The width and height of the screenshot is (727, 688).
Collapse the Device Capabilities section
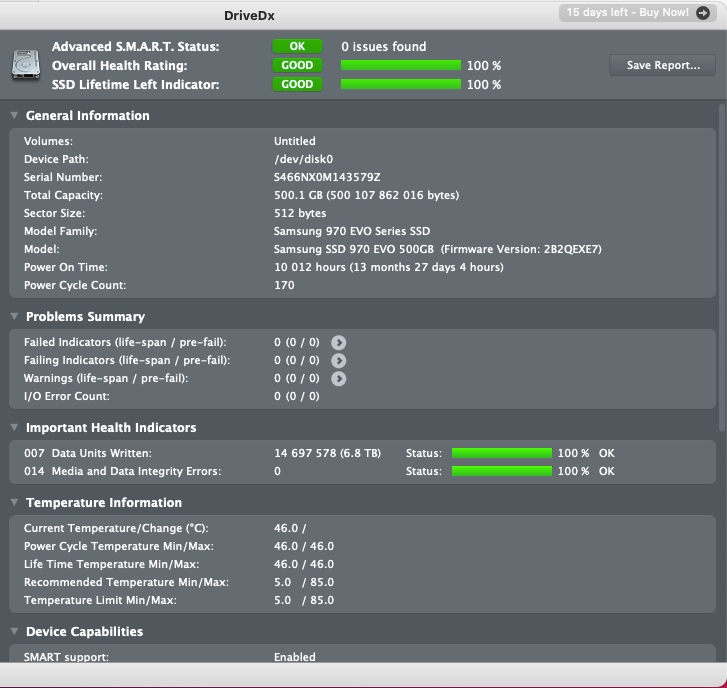click(x=14, y=631)
